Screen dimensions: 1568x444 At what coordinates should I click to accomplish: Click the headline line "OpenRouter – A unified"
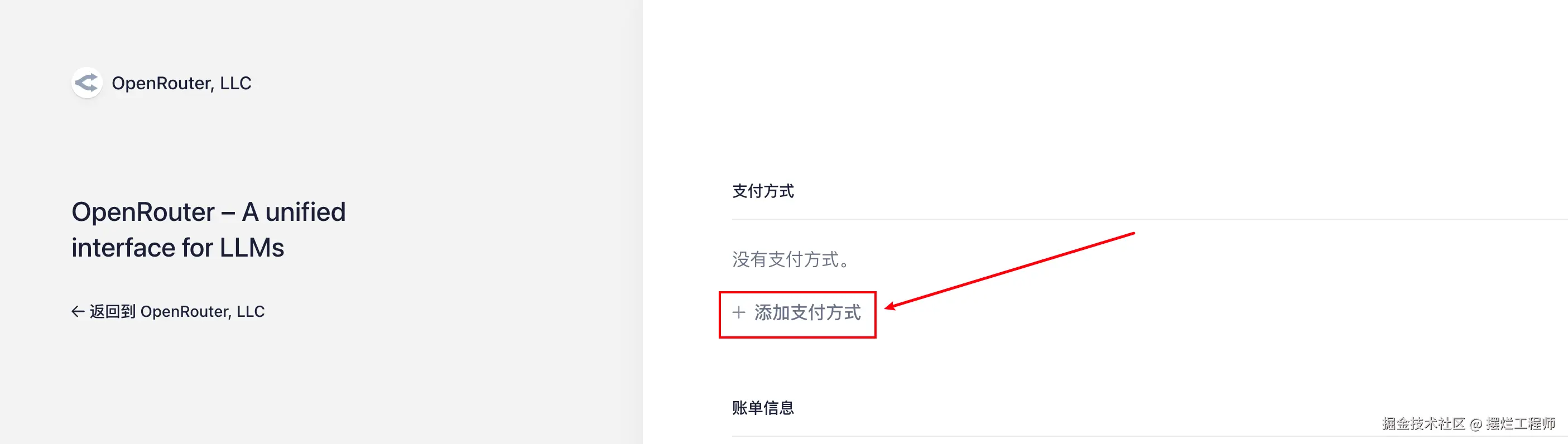tap(208, 213)
